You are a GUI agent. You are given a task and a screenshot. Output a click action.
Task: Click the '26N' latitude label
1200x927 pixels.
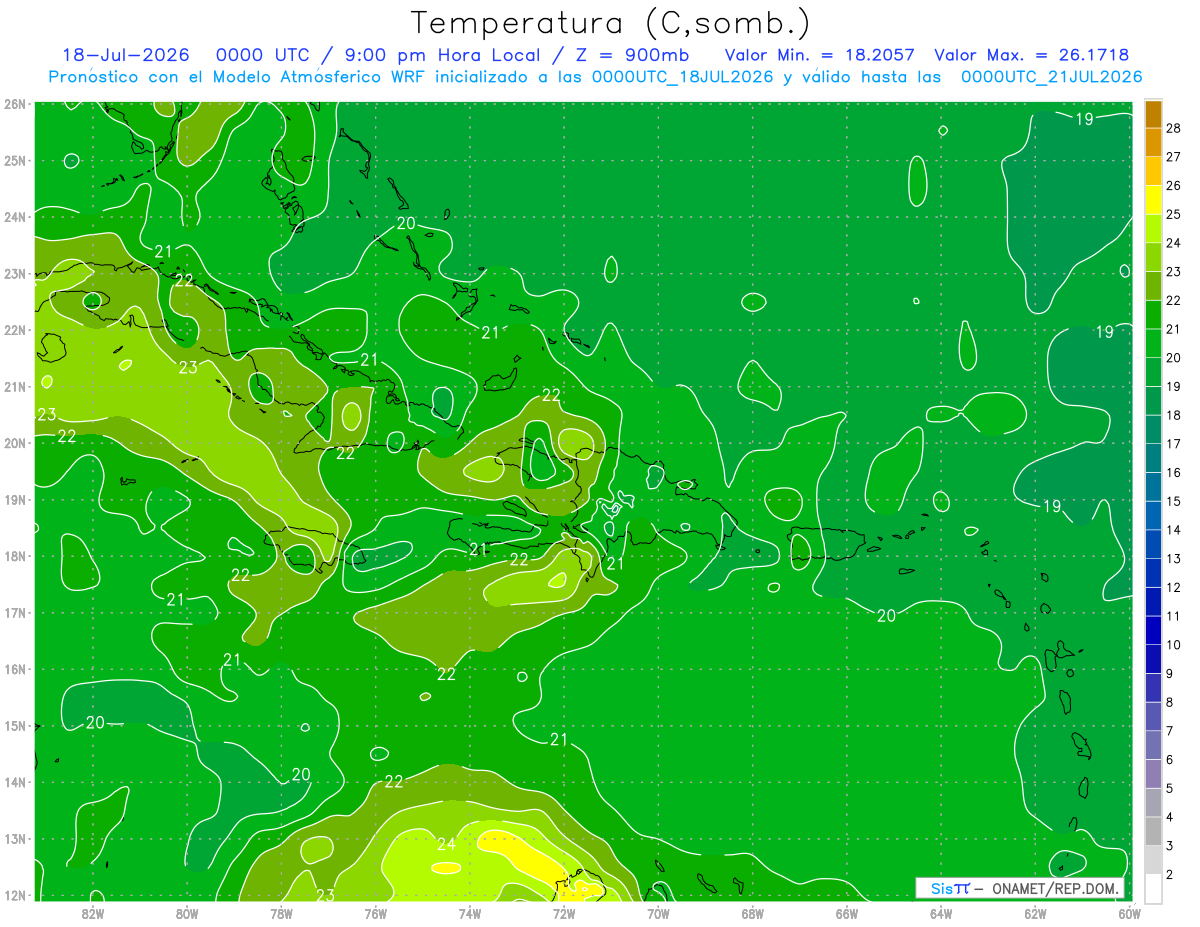pyautogui.click(x=15, y=103)
